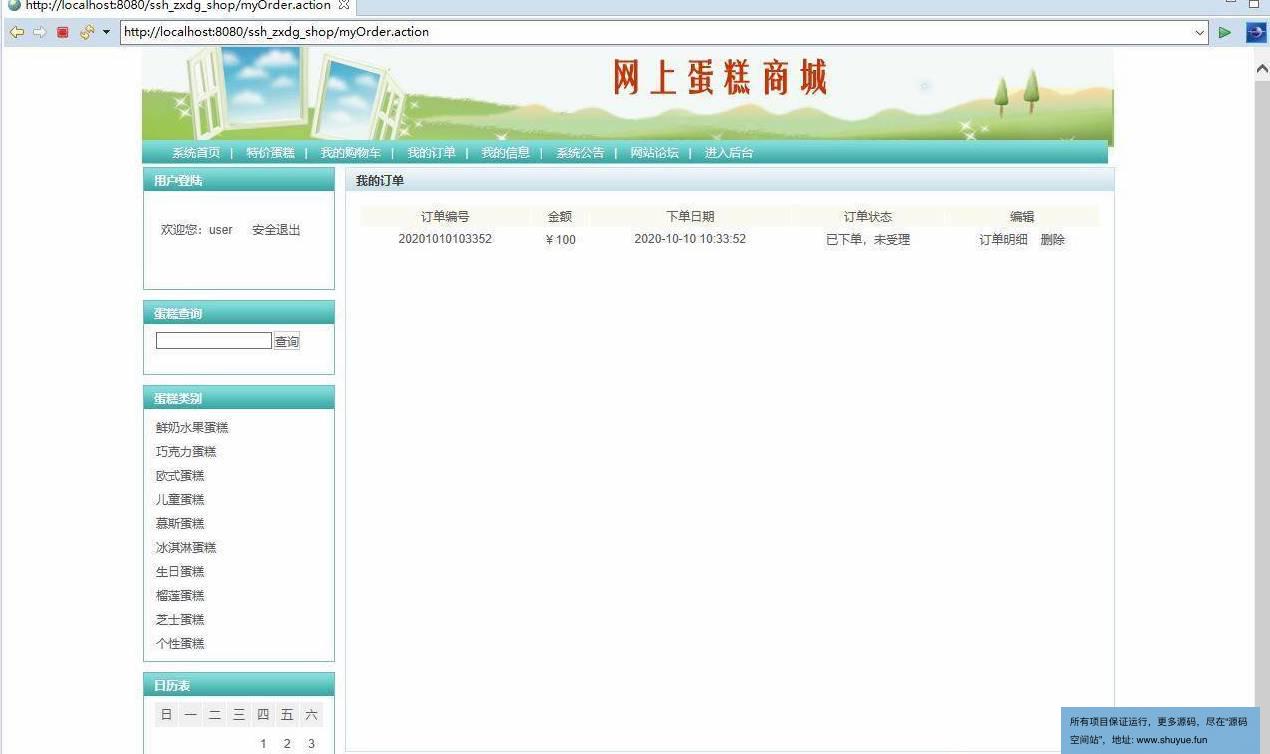Image resolution: width=1270 pixels, height=754 pixels.
Task: Open the 冰淇淋蛋糕 category
Action: [x=186, y=548]
